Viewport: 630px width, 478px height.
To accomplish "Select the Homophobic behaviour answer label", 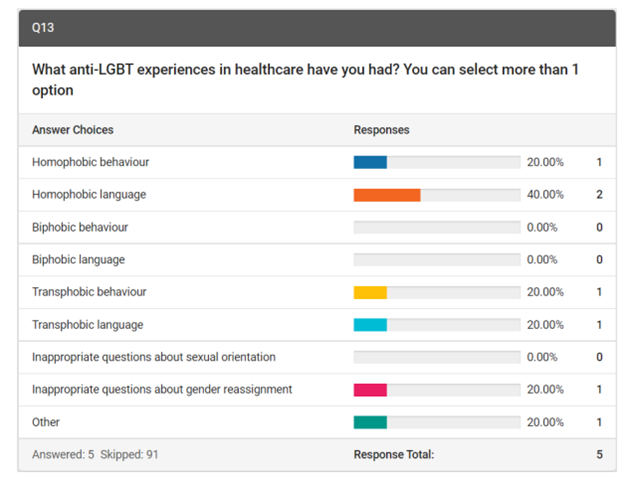I will 90,162.
